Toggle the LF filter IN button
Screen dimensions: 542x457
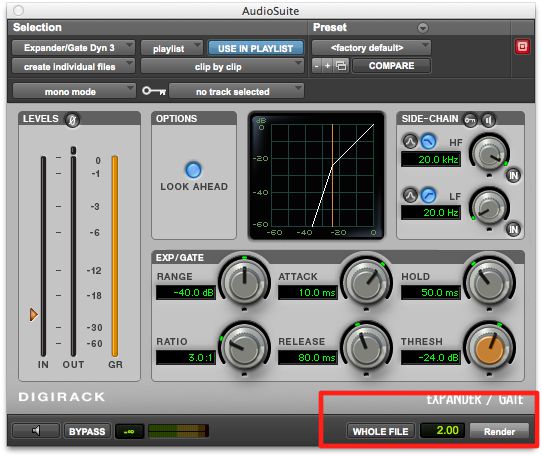click(x=513, y=229)
